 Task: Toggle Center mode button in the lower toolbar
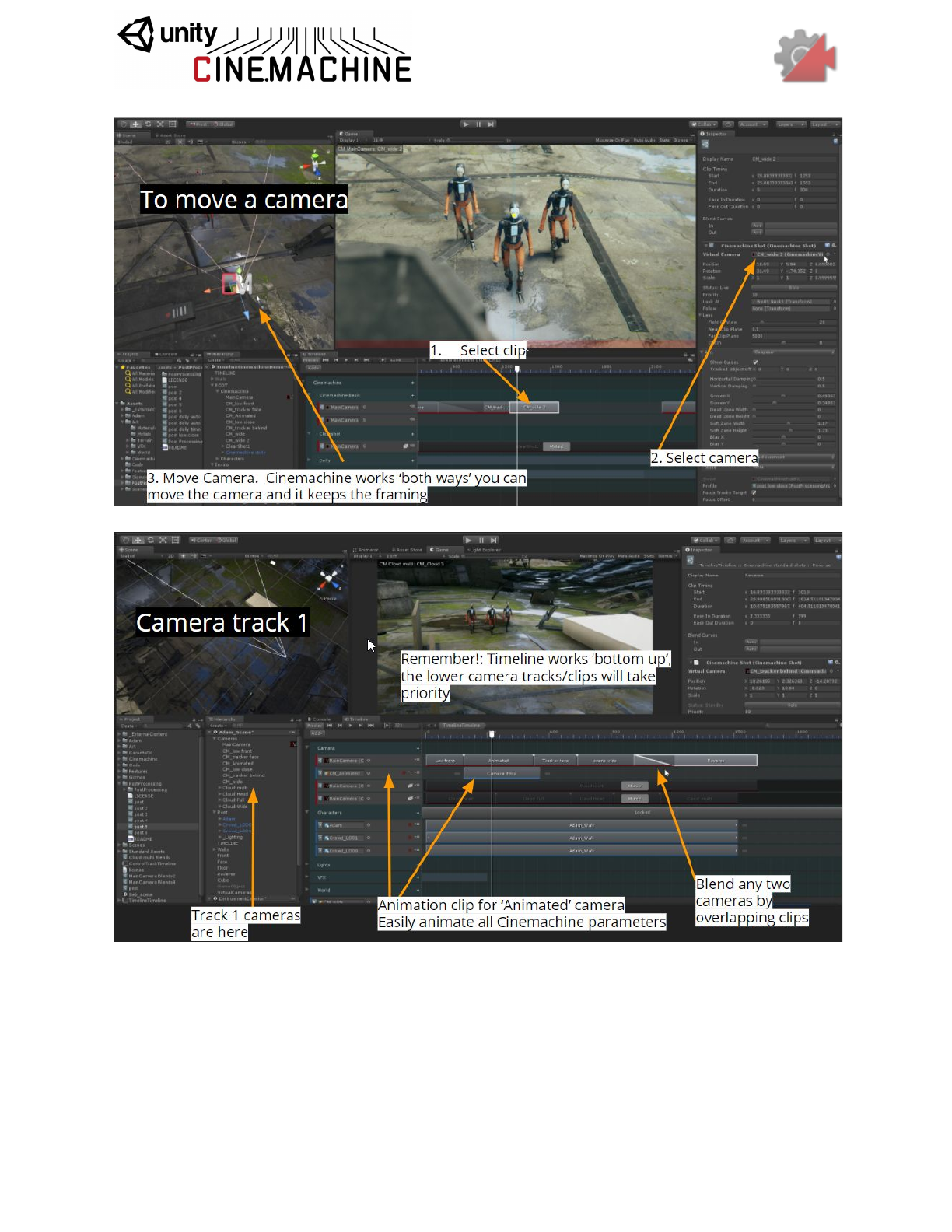202,540
